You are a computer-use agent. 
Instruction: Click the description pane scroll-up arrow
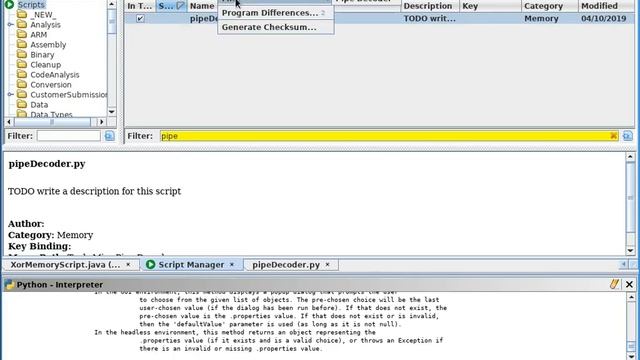coord(630,157)
